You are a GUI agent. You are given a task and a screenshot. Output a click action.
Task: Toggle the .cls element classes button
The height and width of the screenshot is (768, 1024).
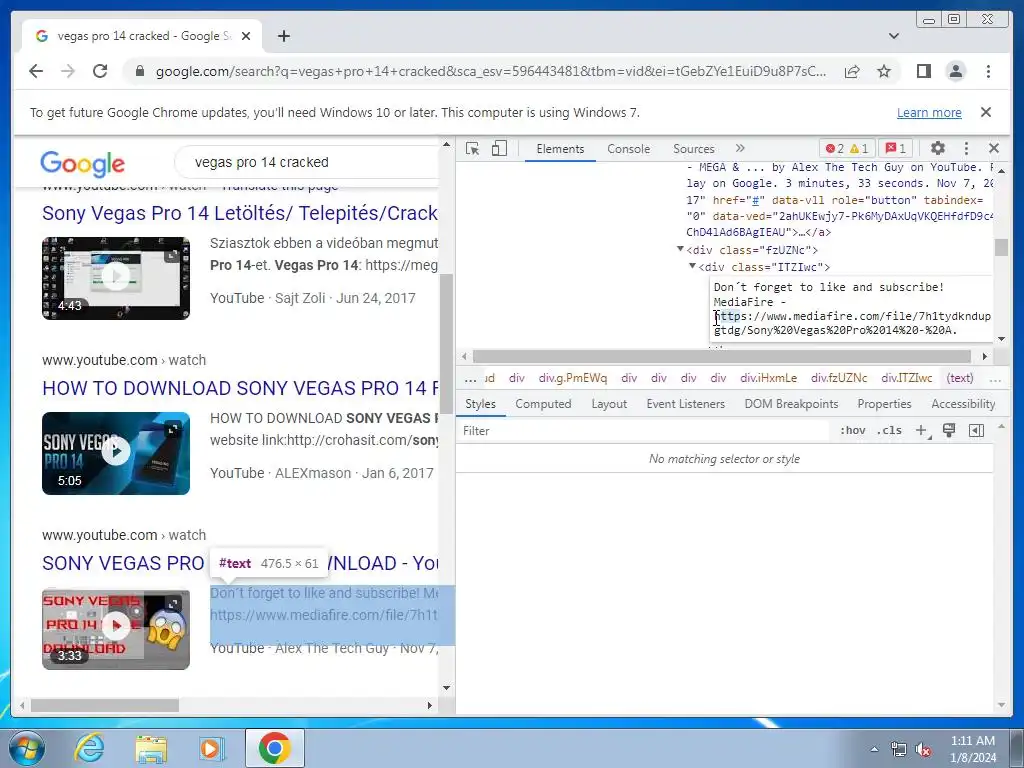889,430
